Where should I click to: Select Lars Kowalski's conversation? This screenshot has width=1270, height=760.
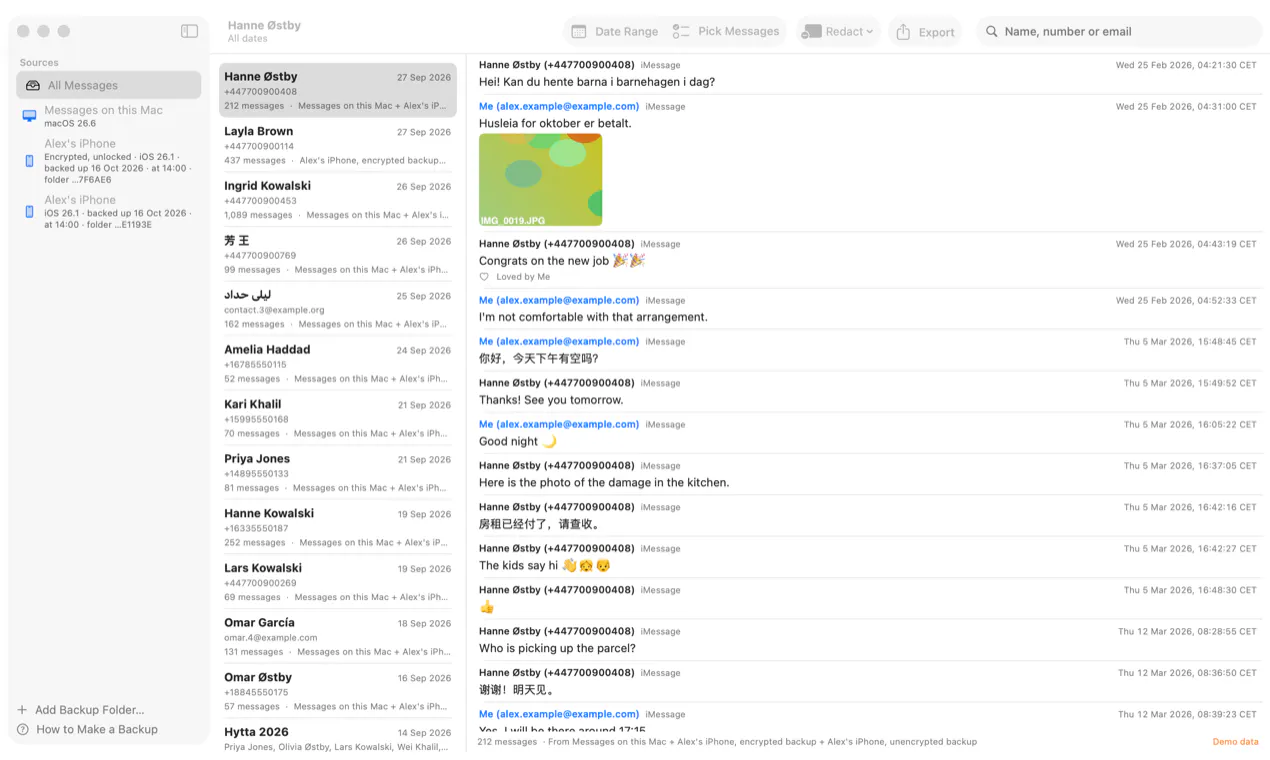pyautogui.click(x=338, y=582)
